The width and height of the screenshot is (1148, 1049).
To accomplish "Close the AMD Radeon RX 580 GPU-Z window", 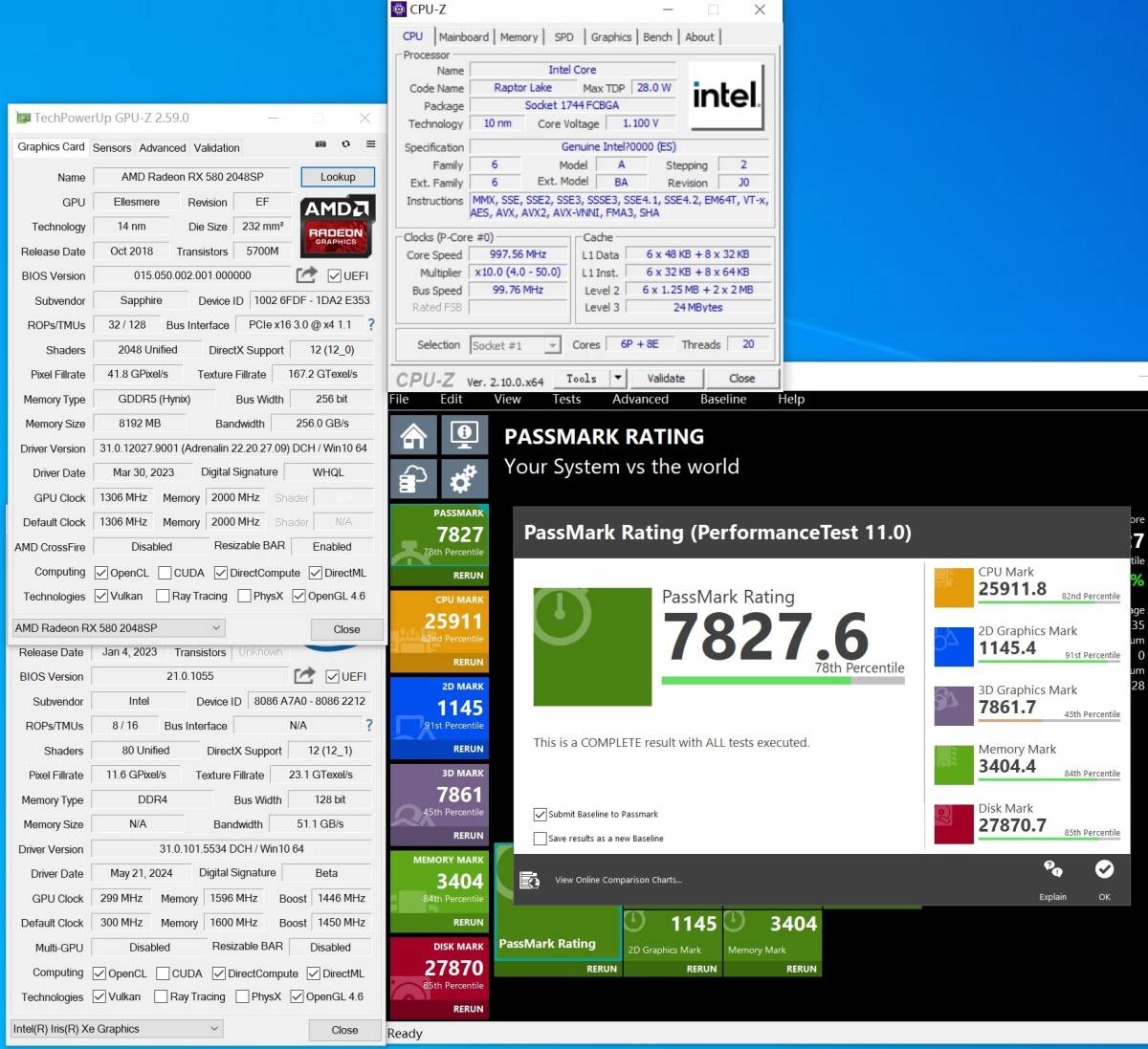I will (x=346, y=629).
